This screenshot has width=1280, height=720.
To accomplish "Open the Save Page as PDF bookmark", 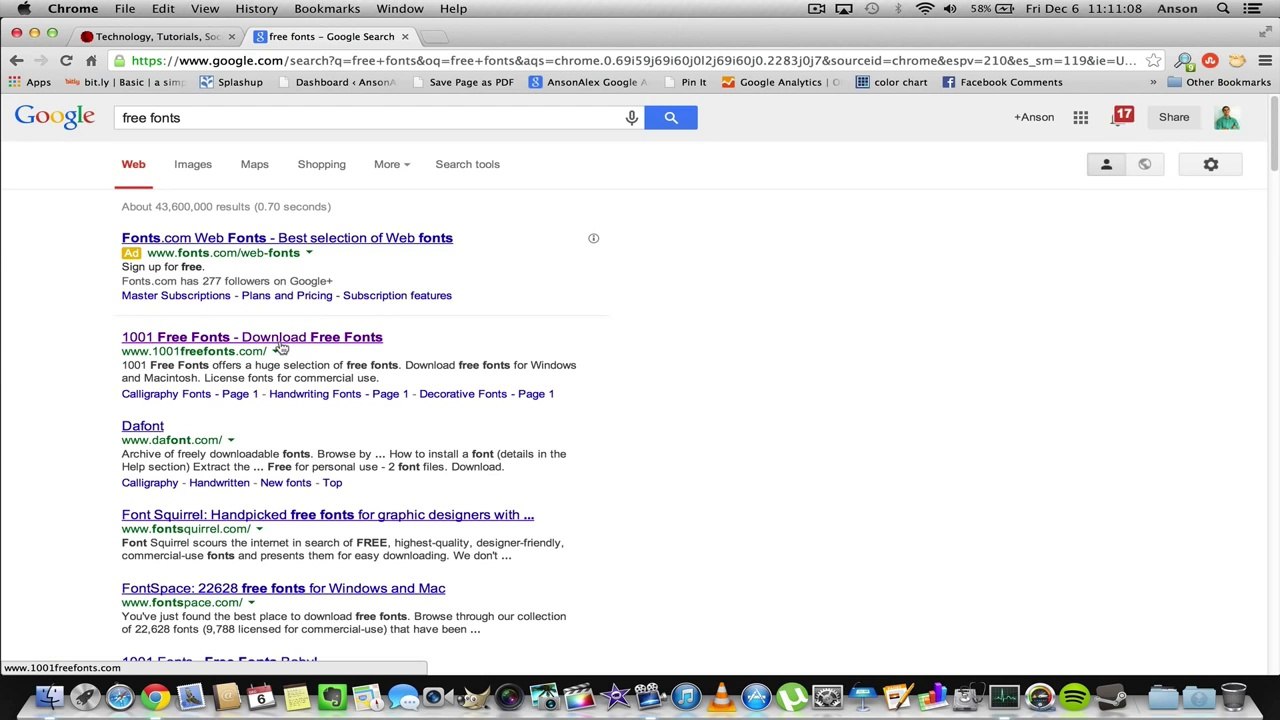I will point(462,82).
